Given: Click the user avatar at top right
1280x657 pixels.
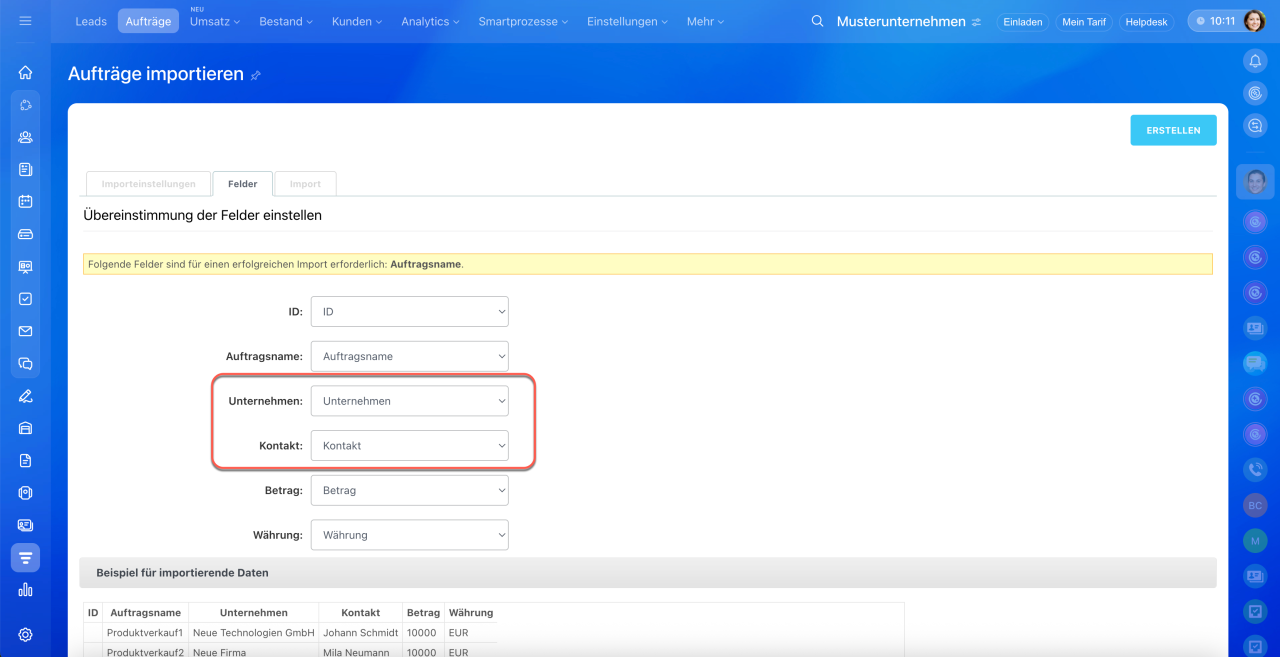Looking at the screenshot, I should pyautogui.click(x=1254, y=21).
